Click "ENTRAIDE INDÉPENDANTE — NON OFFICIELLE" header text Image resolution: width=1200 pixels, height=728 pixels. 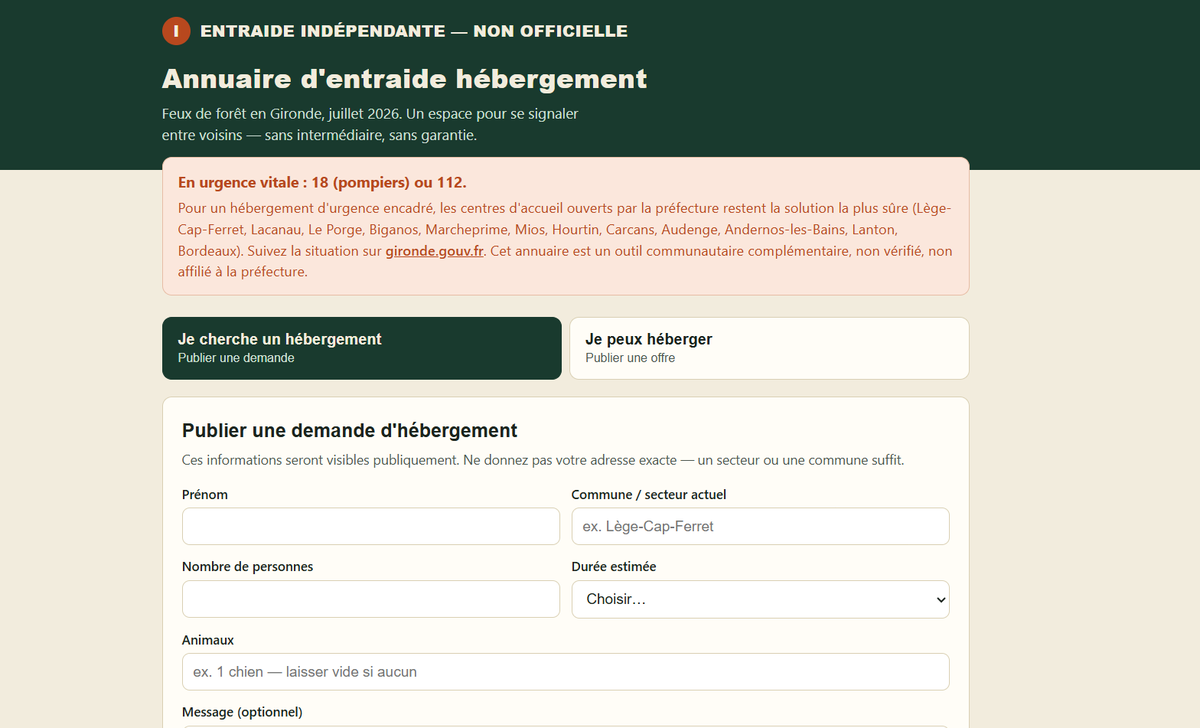click(414, 31)
